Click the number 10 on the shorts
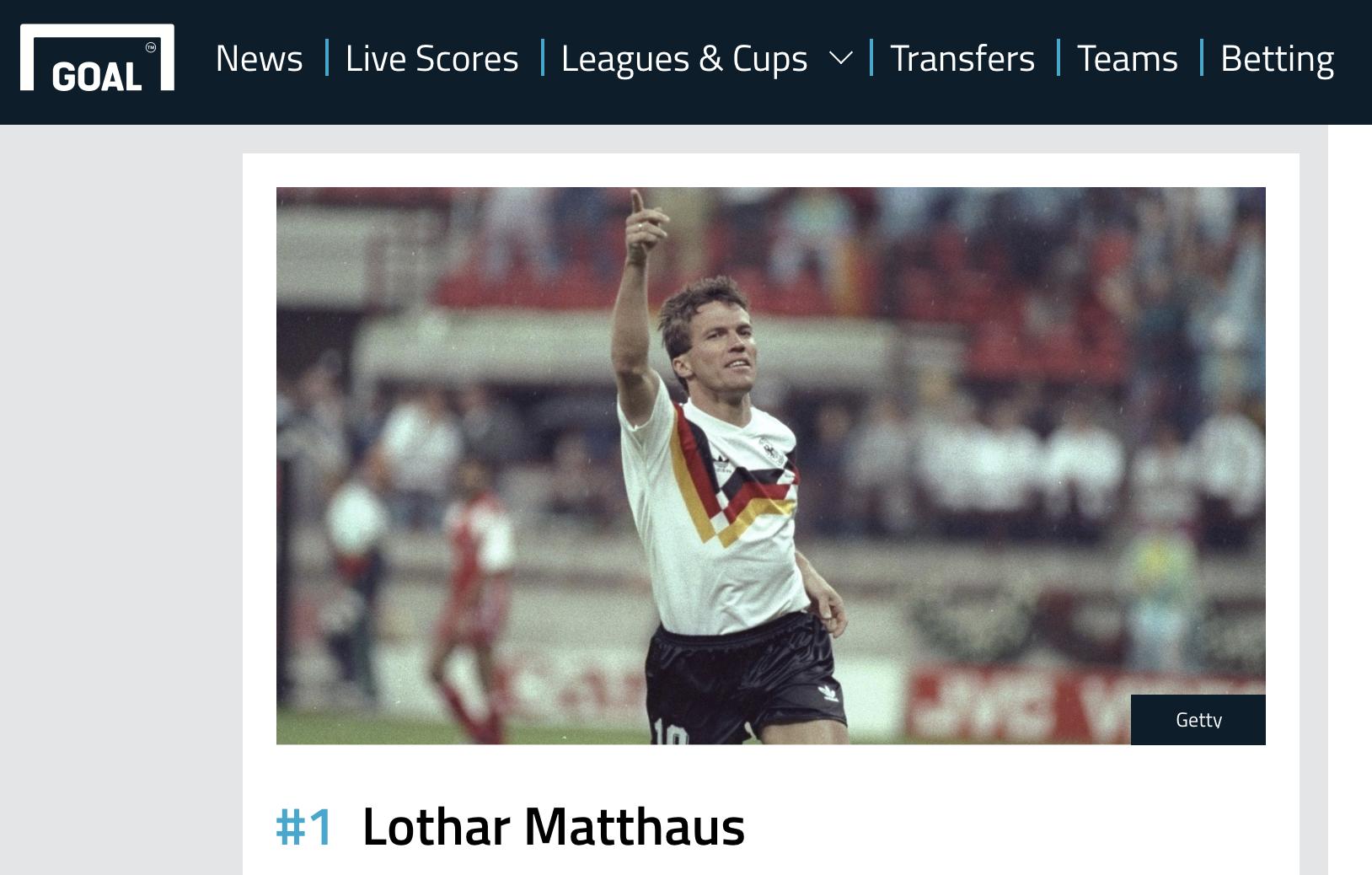 point(670,731)
